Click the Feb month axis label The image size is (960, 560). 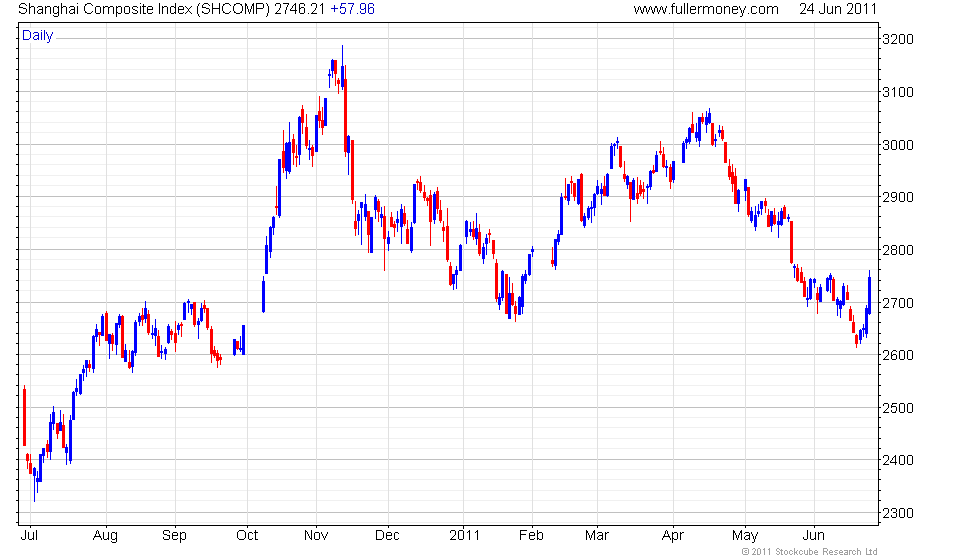[531, 536]
